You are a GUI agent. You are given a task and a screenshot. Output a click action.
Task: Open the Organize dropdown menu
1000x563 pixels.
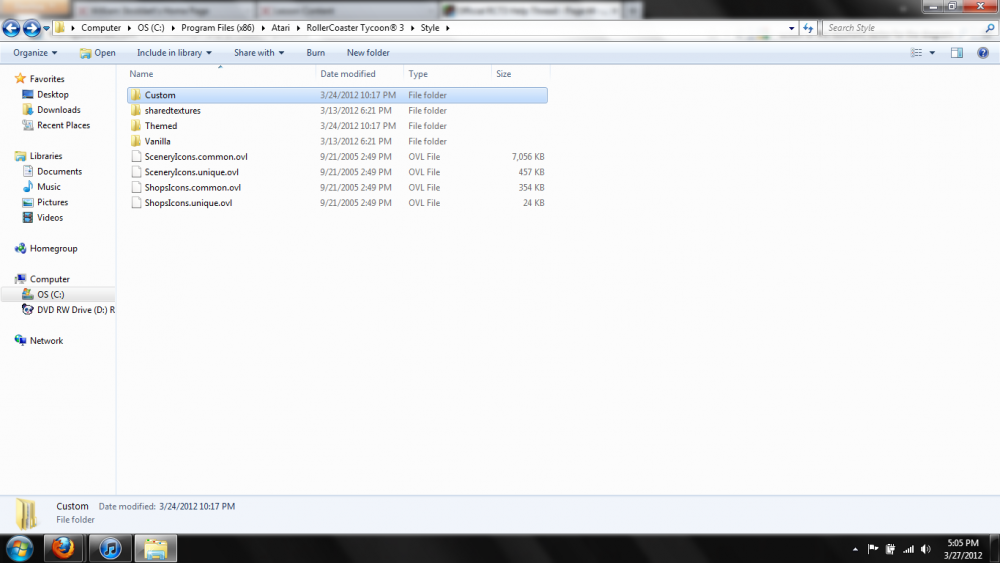click(35, 53)
